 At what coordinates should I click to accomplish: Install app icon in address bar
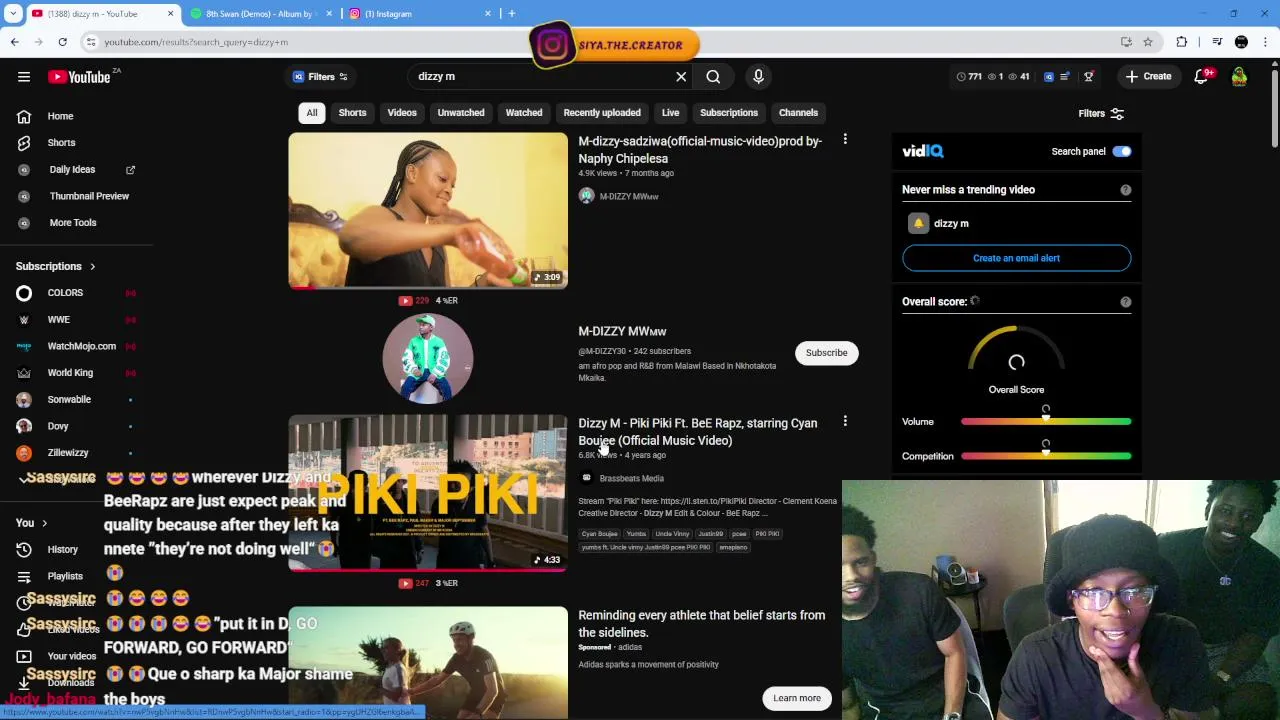point(1126,42)
